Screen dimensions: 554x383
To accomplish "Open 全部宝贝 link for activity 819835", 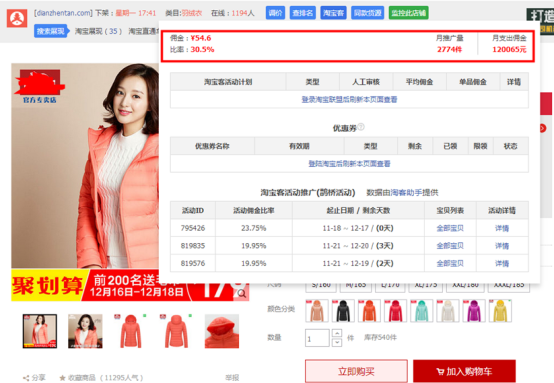I will pos(450,246).
